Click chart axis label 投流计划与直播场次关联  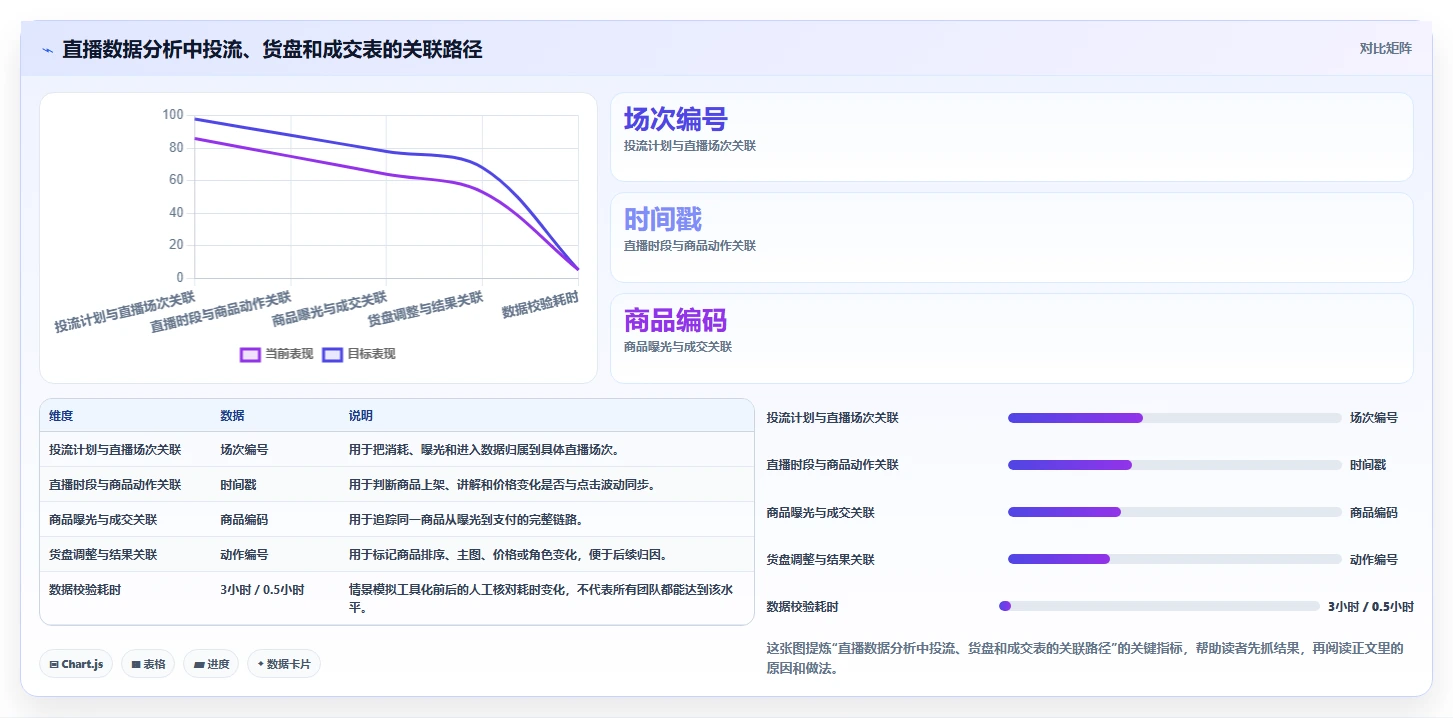point(125,312)
